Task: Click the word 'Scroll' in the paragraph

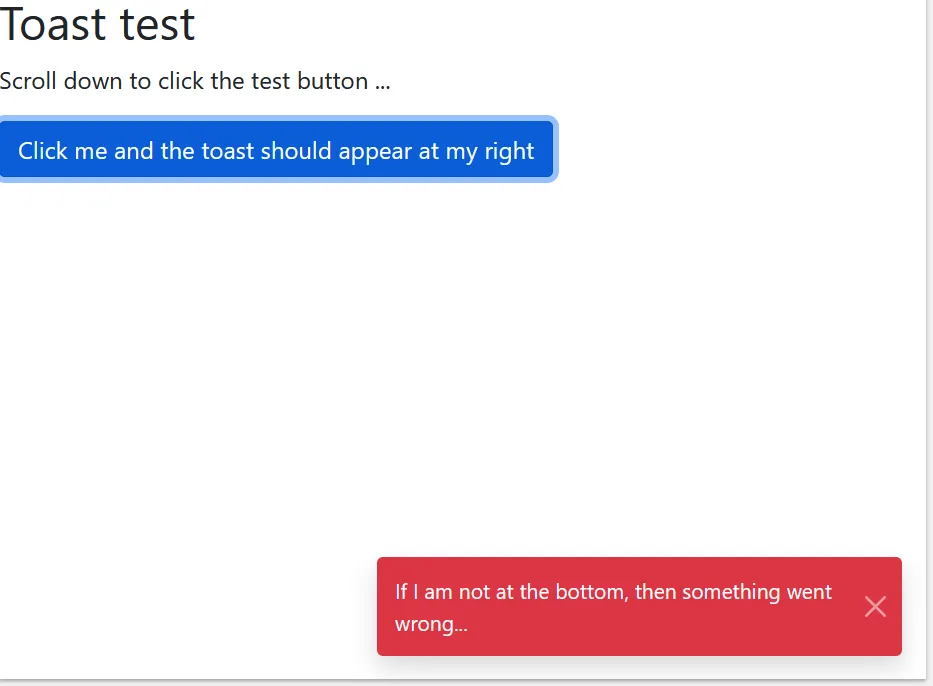Action: coord(29,81)
